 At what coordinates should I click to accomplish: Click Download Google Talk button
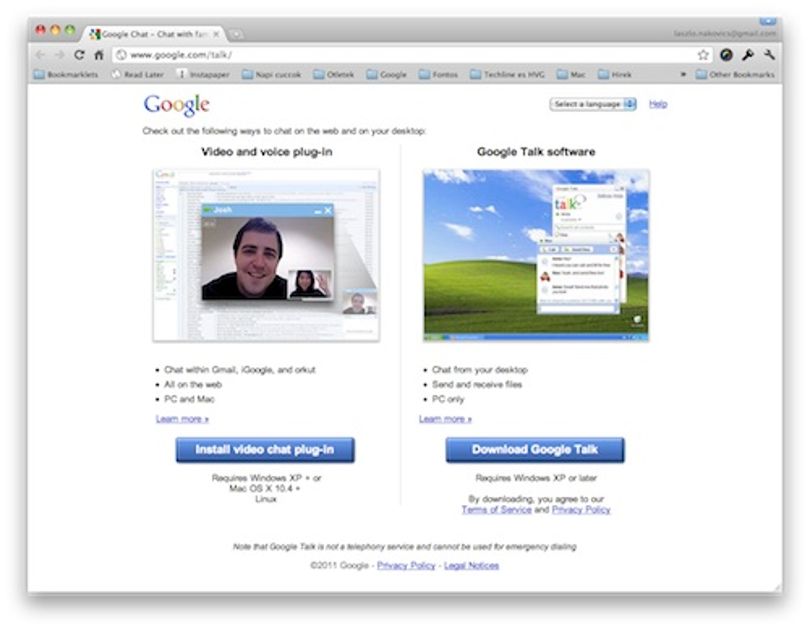535,450
